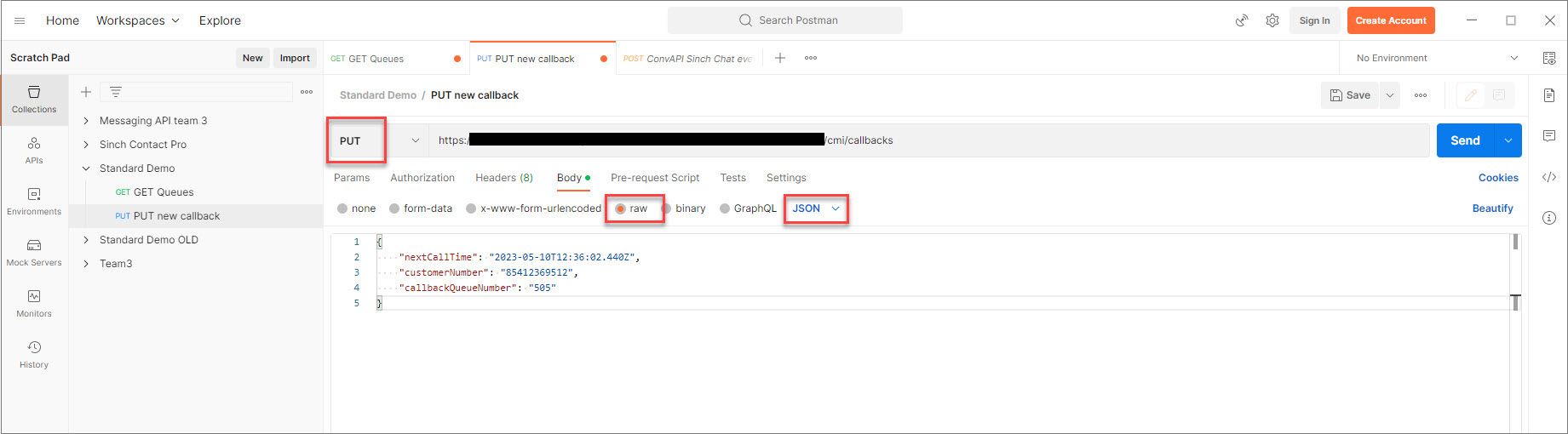This screenshot has width=1568, height=434.
Task: Switch to the Headers (8) tab
Action: pos(504,178)
